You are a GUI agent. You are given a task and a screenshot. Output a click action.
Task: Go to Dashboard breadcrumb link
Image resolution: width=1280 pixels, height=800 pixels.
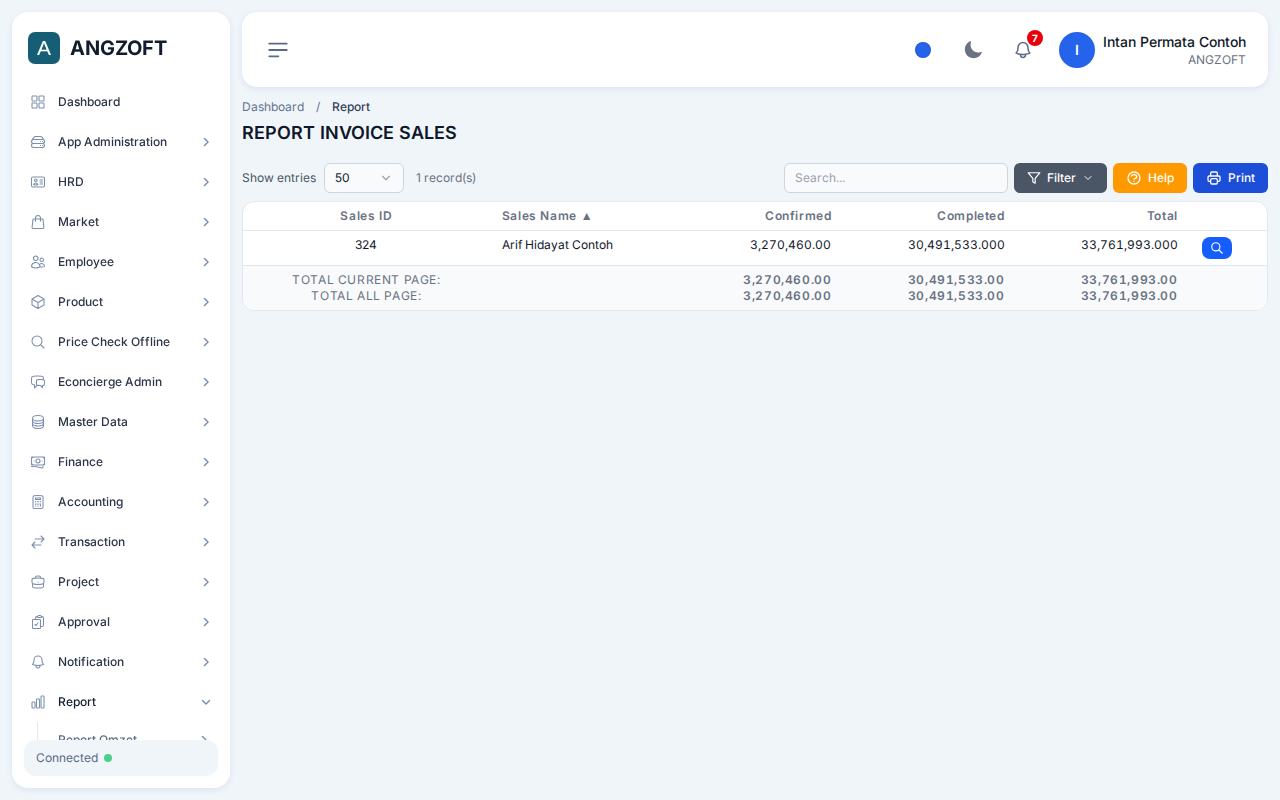tap(273, 107)
